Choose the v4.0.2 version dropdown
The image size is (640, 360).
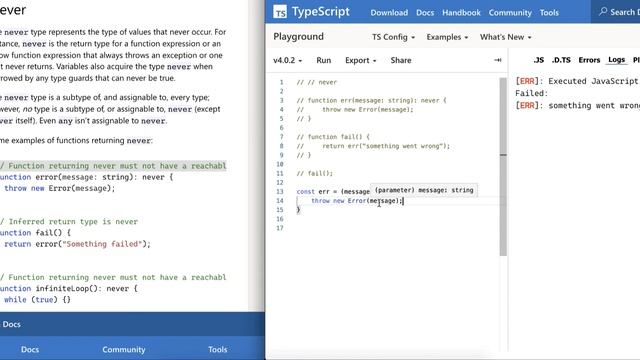(x=288, y=60)
